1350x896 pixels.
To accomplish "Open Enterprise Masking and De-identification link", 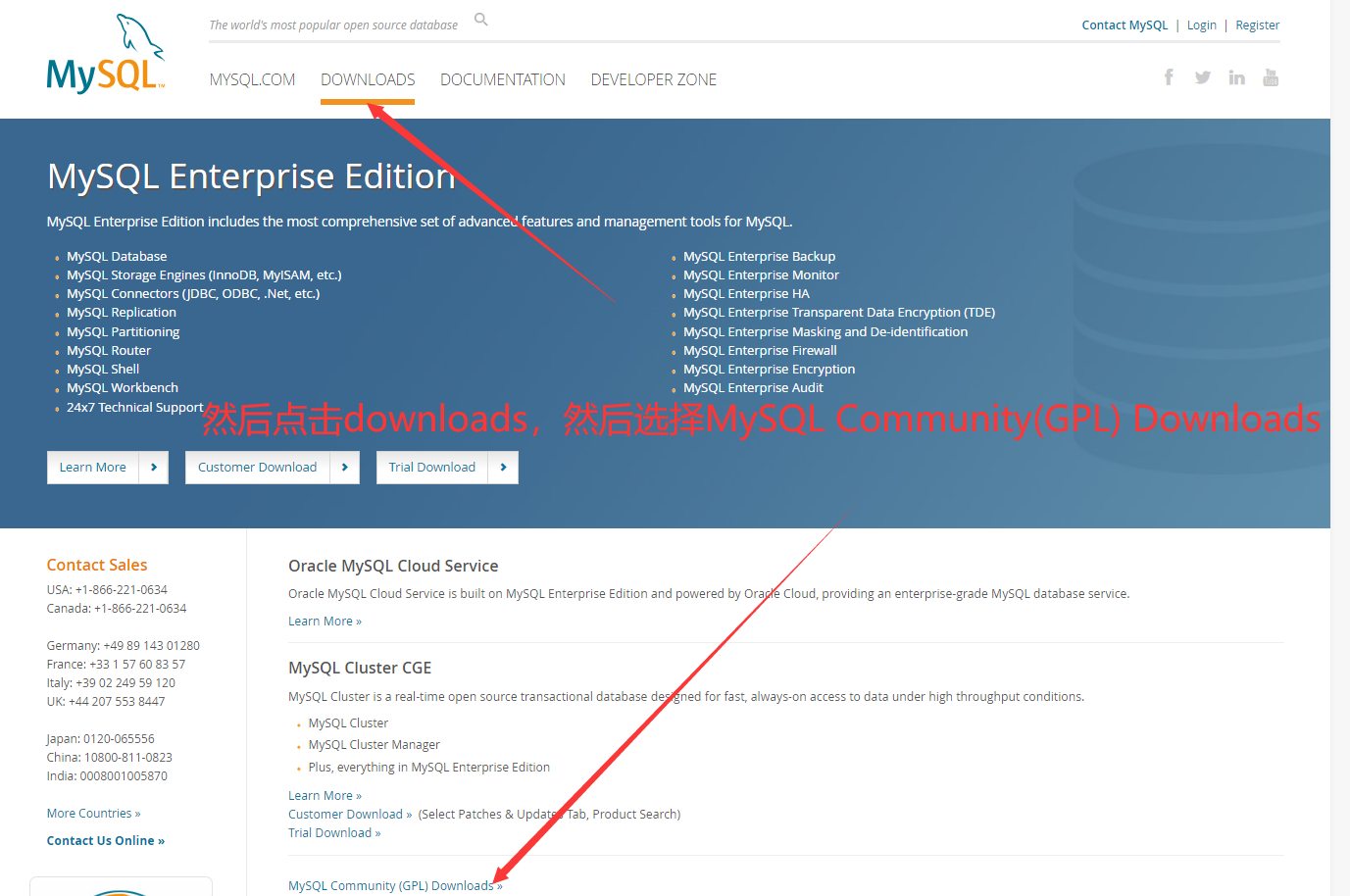I will tap(825, 332).
